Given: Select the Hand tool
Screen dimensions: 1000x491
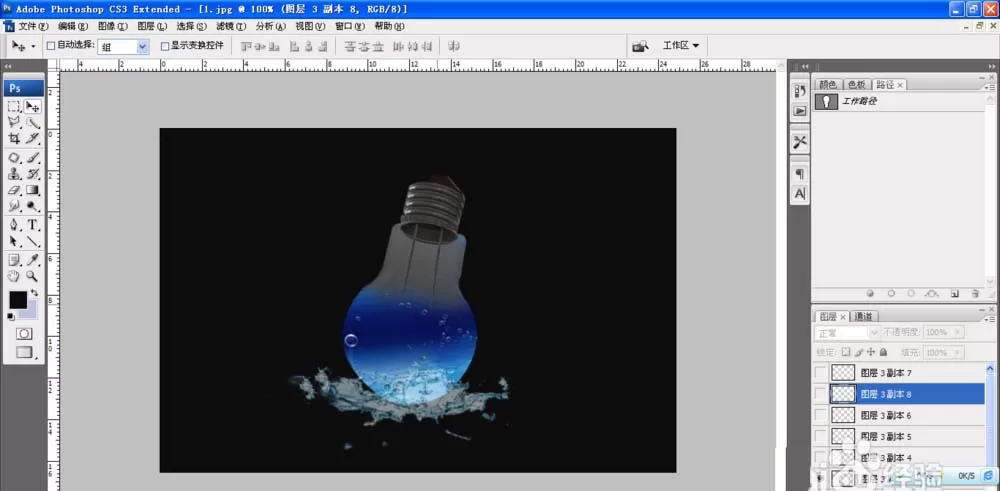Looking at the screenshot, I should pyautogui.click(x=14, y=277).
